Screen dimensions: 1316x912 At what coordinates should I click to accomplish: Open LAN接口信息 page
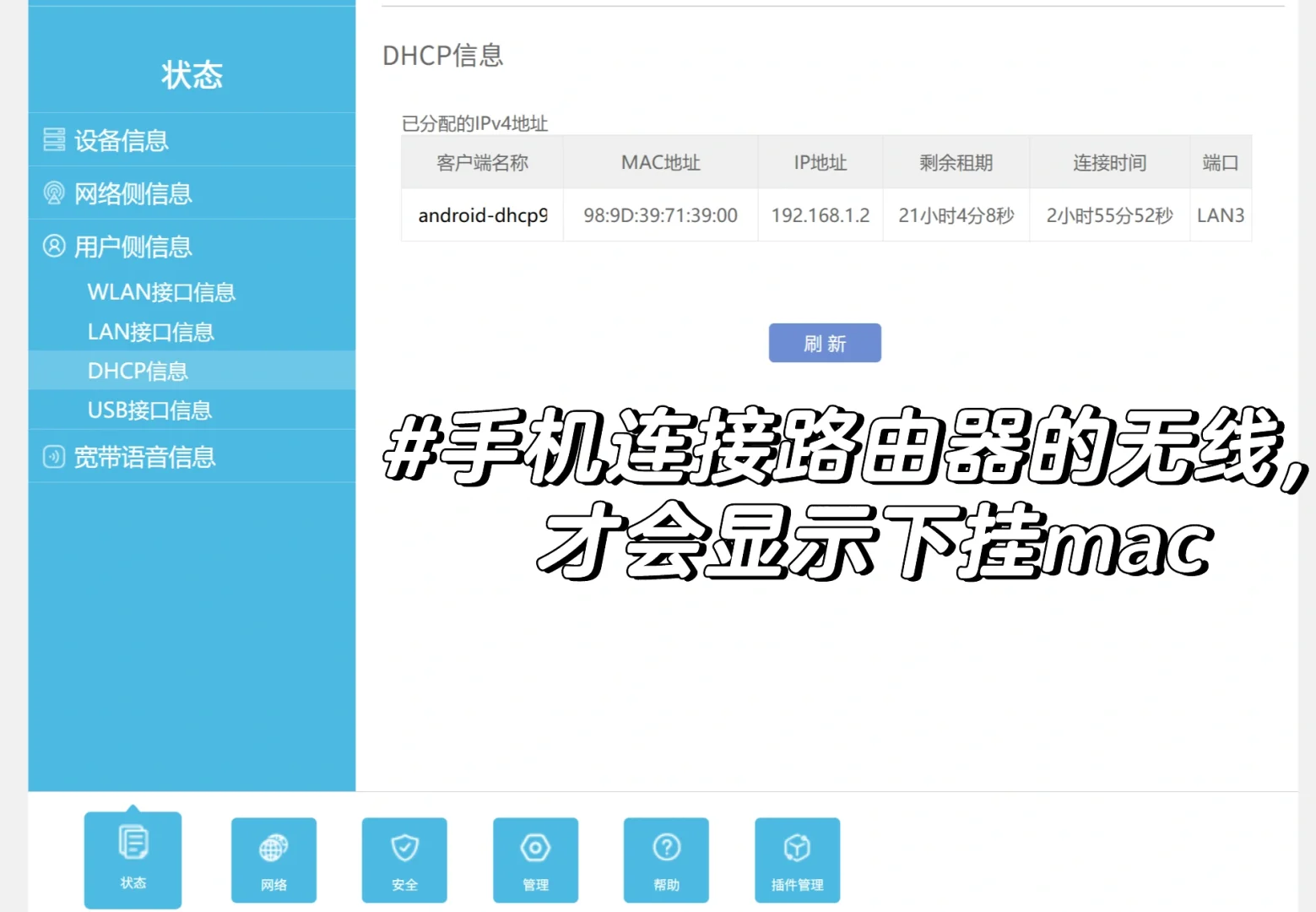coord(150,331)
